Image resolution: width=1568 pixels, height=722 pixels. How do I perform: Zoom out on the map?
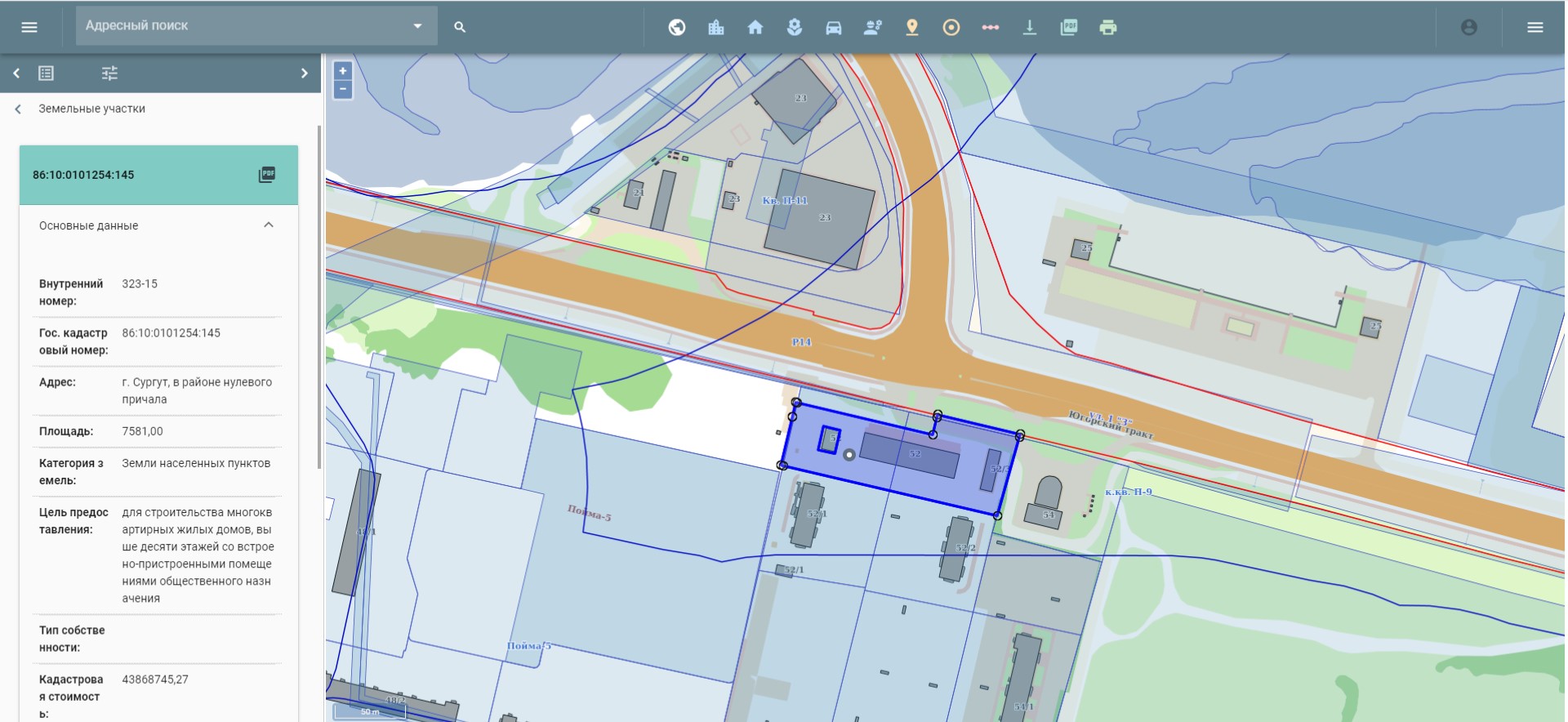343,89
